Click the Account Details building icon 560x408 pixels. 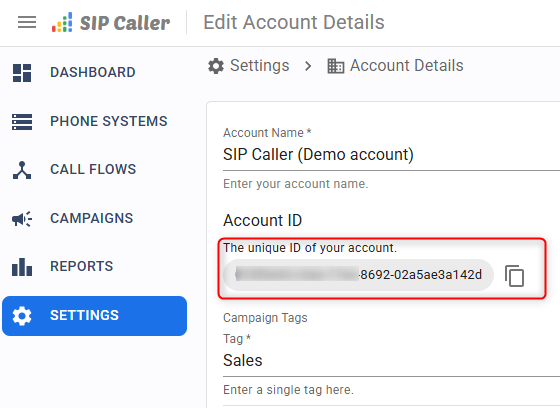[336, 66]
